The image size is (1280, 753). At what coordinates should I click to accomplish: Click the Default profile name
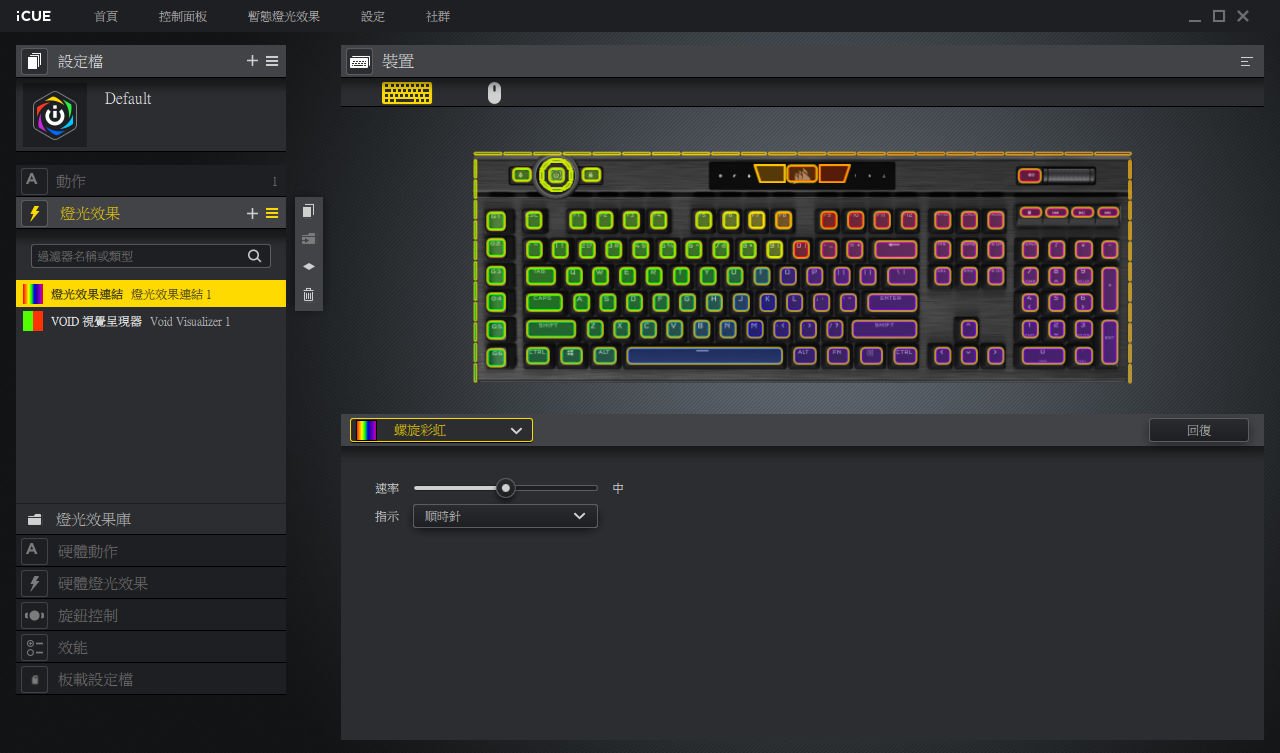tap(128, 98)
